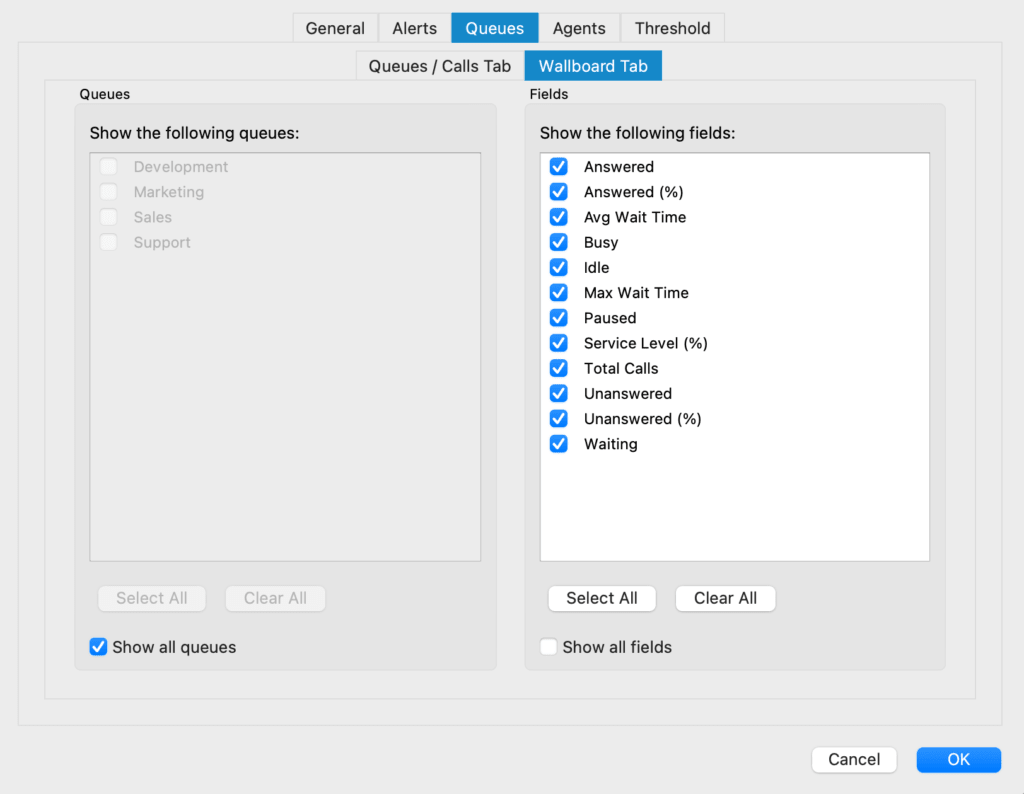Viewport: 1024px width, 794px height.
Task: Enable Show all fields checkbox
Action: [549, 647]
